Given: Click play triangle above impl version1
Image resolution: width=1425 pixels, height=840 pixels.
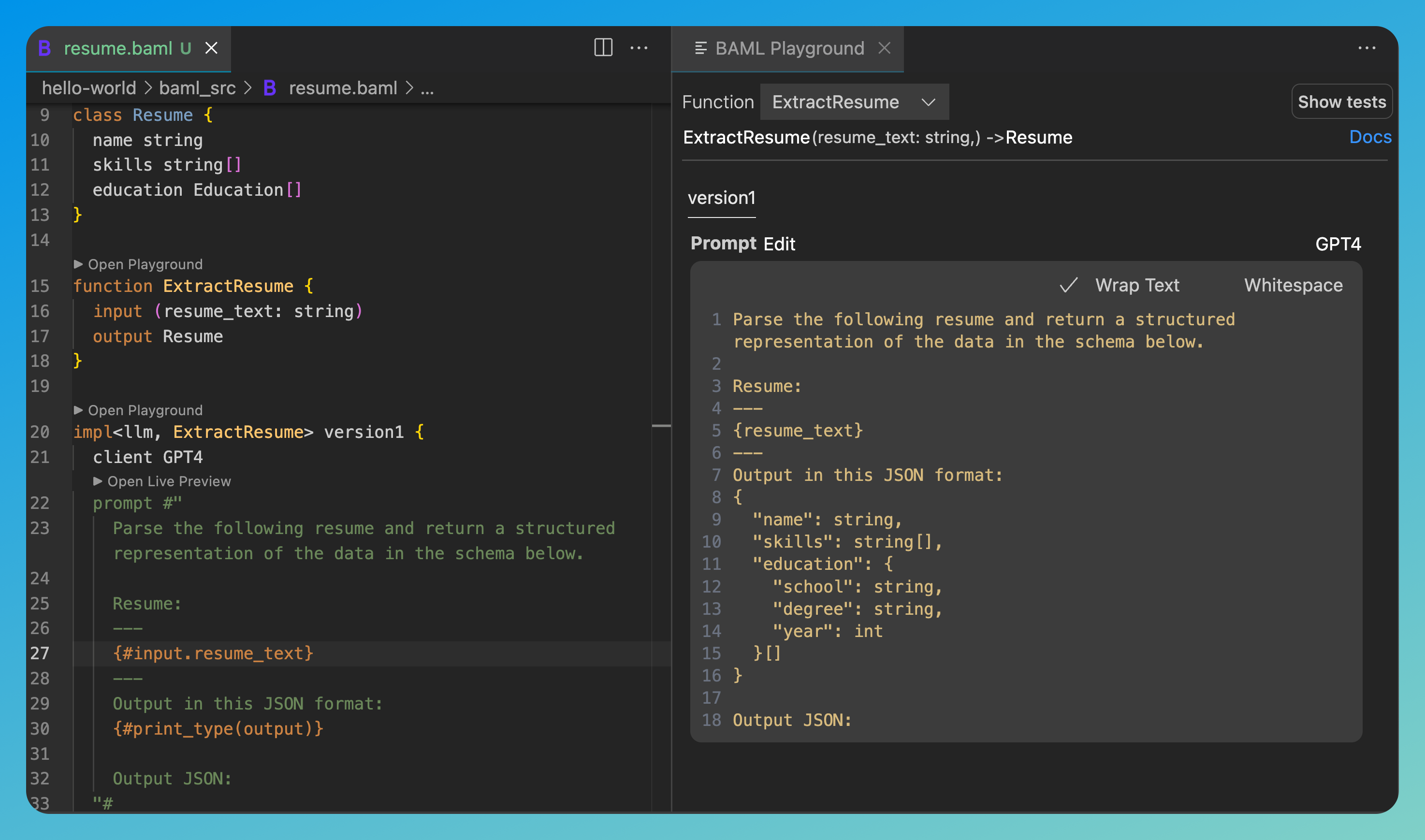Looking at the screenshot, I should [x=79, y=410].
